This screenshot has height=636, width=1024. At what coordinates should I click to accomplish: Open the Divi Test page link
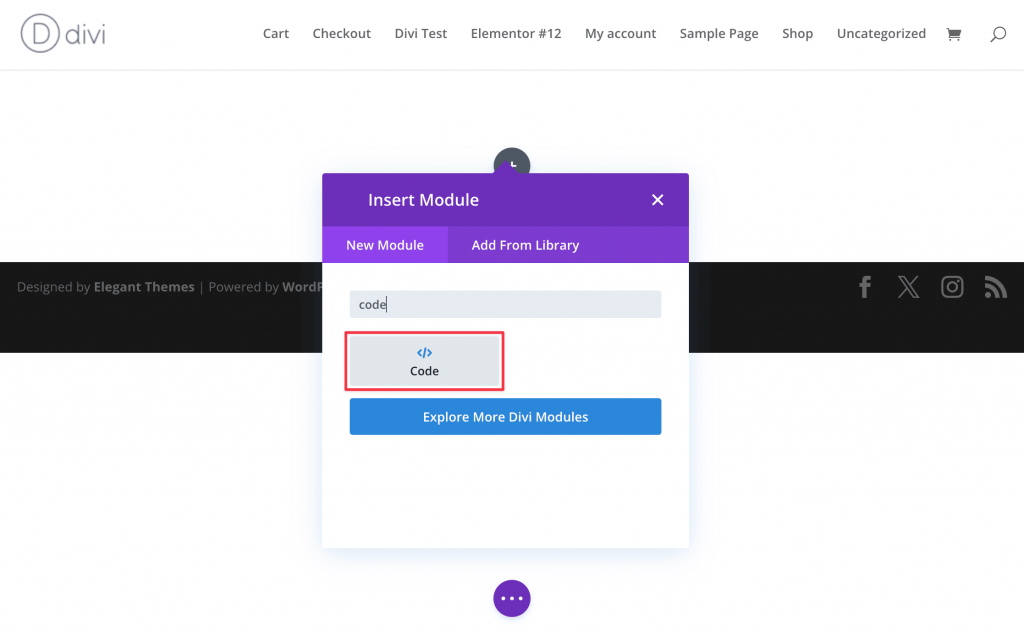tap(421, 33)
